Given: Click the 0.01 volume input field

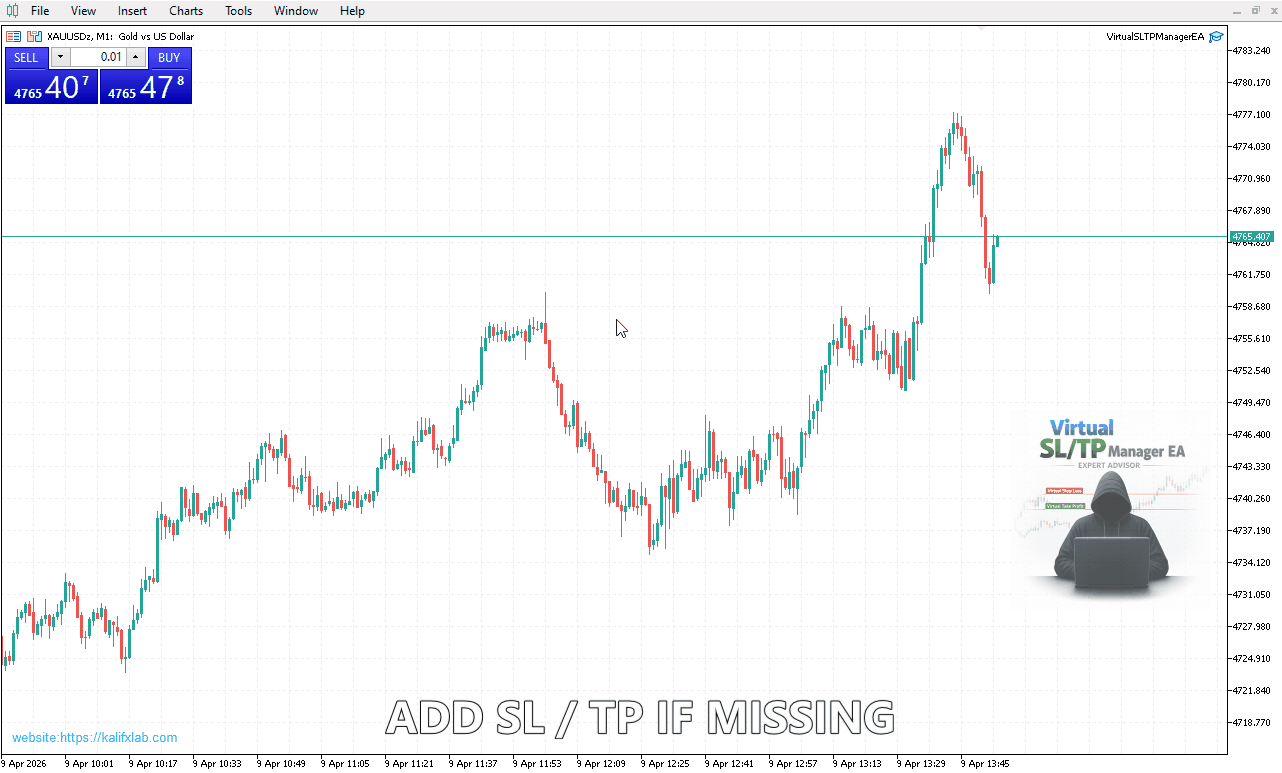Looking at the screenshot, I should (x=98, y=57).
